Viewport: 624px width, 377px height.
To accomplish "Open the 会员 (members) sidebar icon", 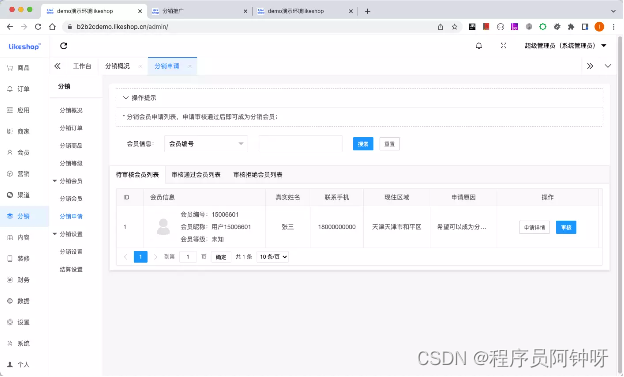I will [10, 152].
